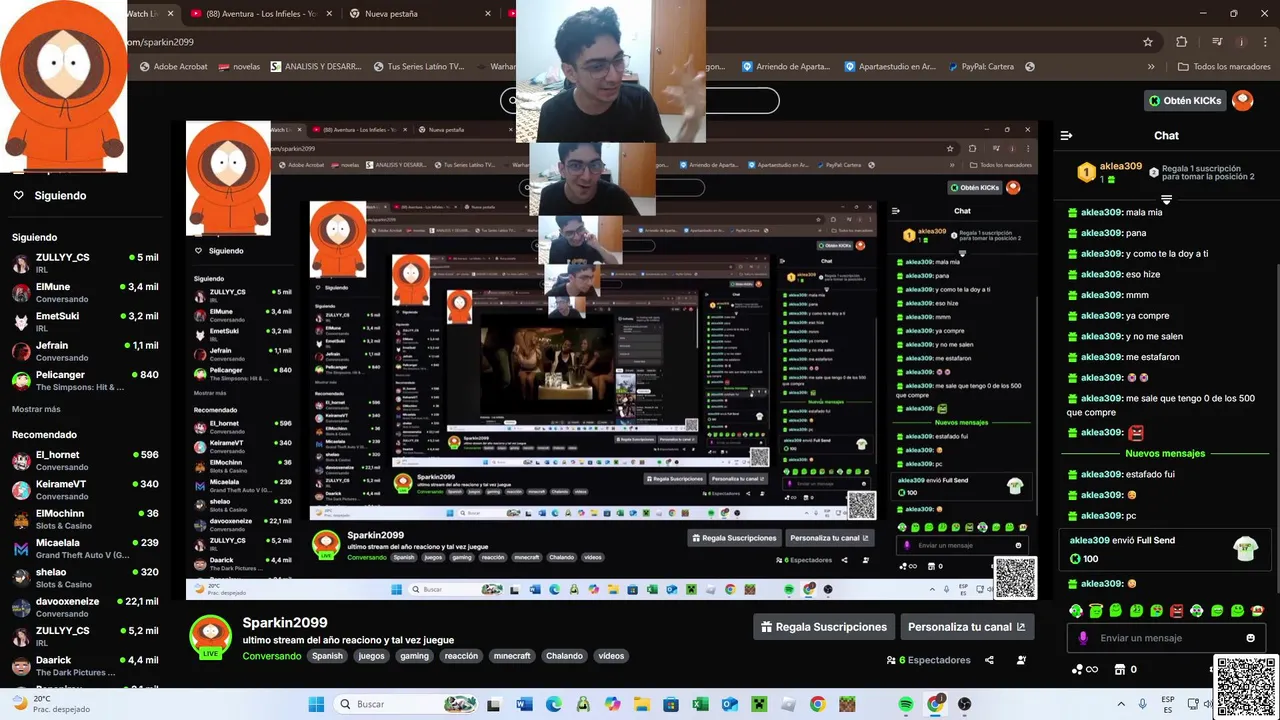
Task: Open the PayPal: Cartera bookmark
Action: (979, 67)
